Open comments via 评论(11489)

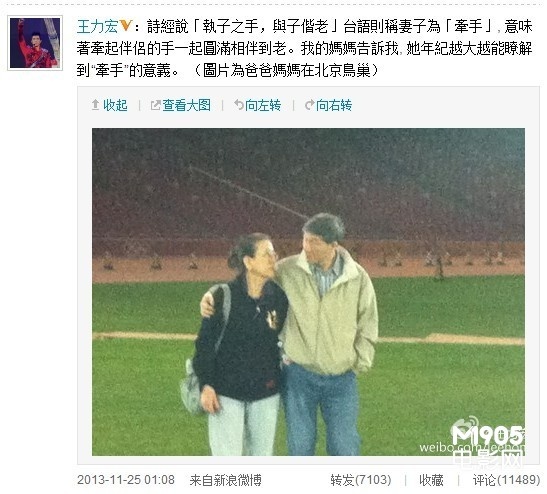pyautogui.click(x=506, y=480)
